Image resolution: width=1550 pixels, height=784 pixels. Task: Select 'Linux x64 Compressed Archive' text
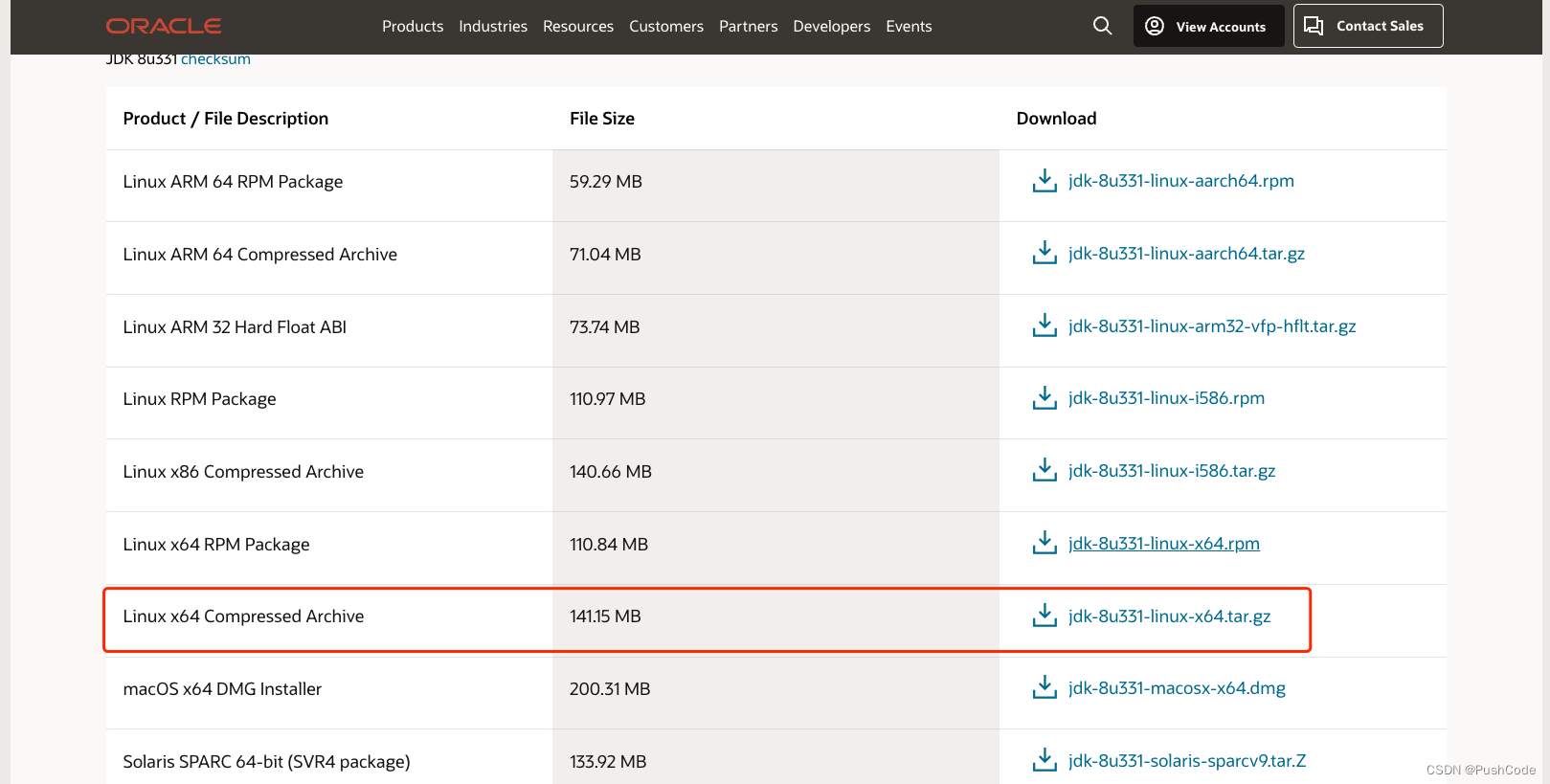click(x=243, y=616)
